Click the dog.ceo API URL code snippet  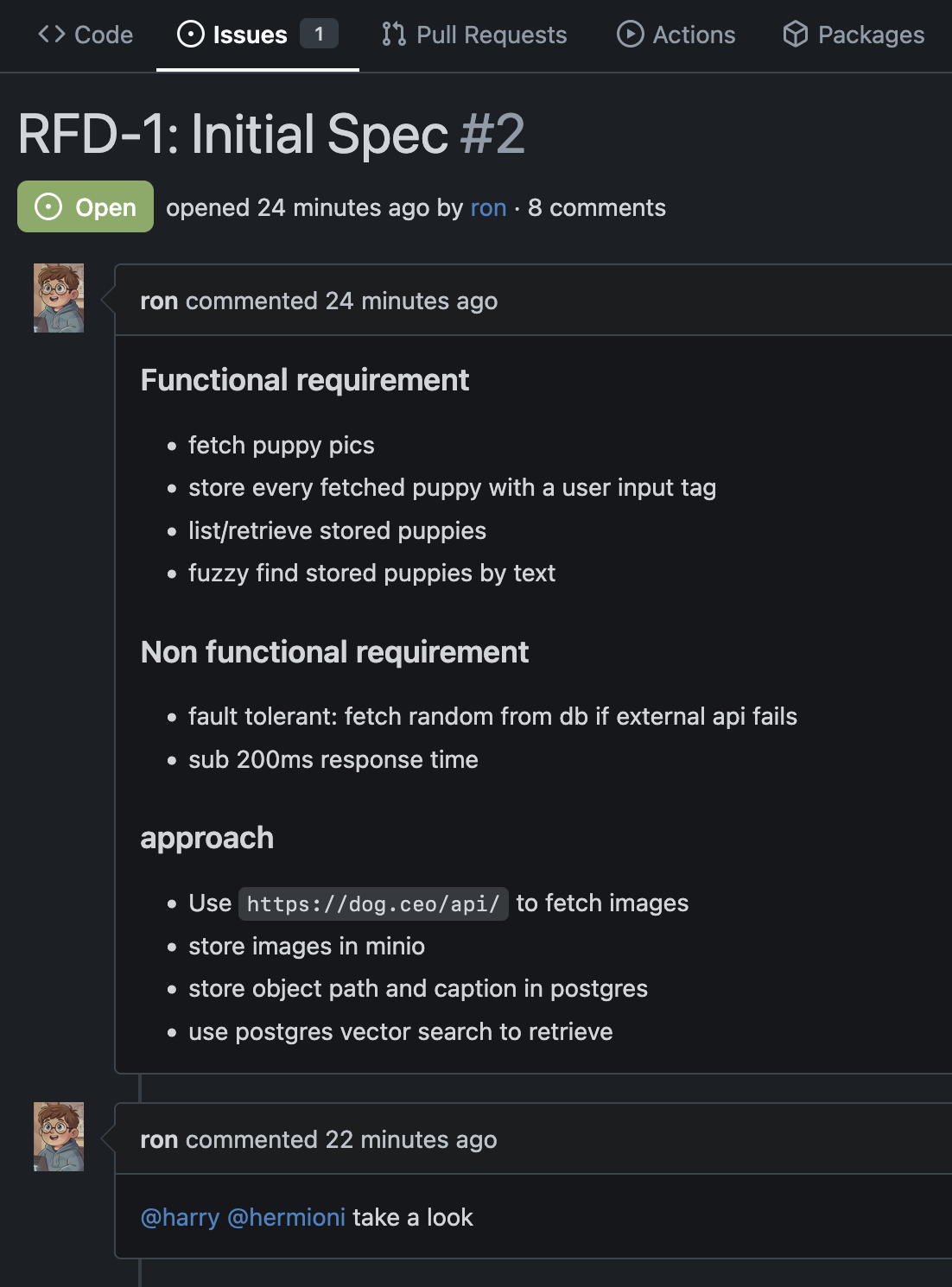373,904
